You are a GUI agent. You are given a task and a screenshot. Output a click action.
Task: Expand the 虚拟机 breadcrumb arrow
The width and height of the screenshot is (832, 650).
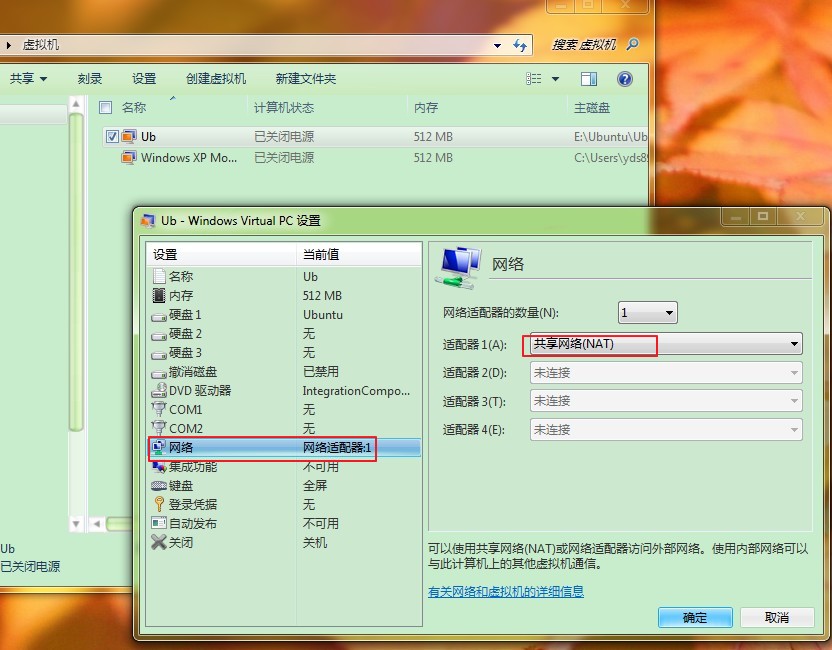point(8,45)
